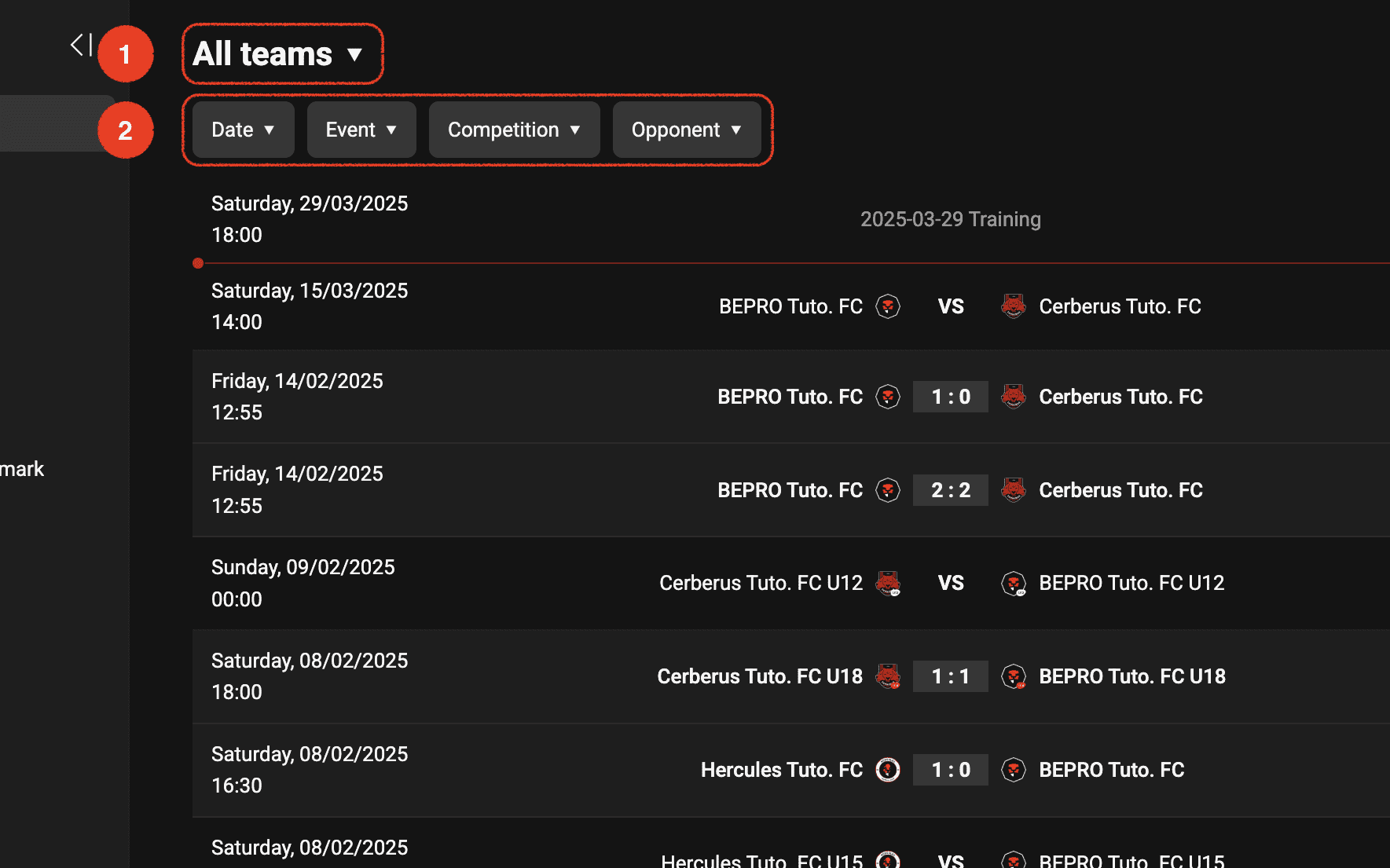This screenshot has height=868, width=1390.
Task: Click the Cerberus Tuto. FC U18 crest
Action: pos(888,676)
